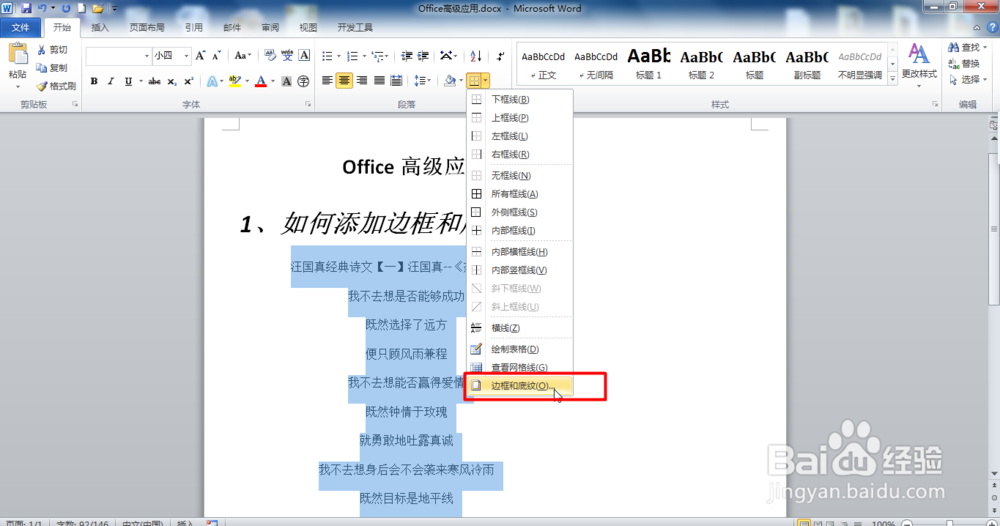This screenshot has height=526, width=1000.
Task: Switch to the 引用 References tab
Action: pyautogui.click(x=194, y=27)
